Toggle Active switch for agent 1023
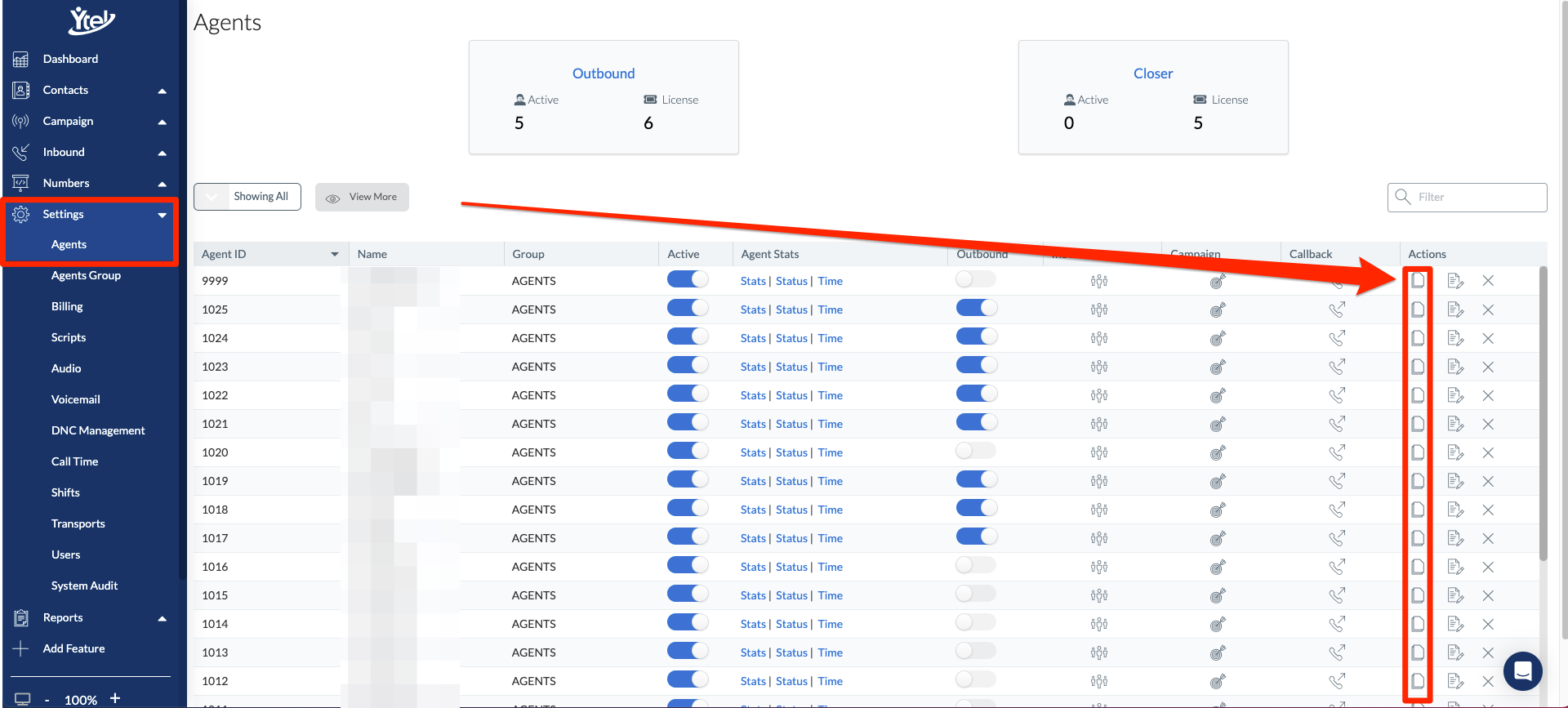Image resolution: width=1568 pixels, height=708 pixels. tap(688, 365)
